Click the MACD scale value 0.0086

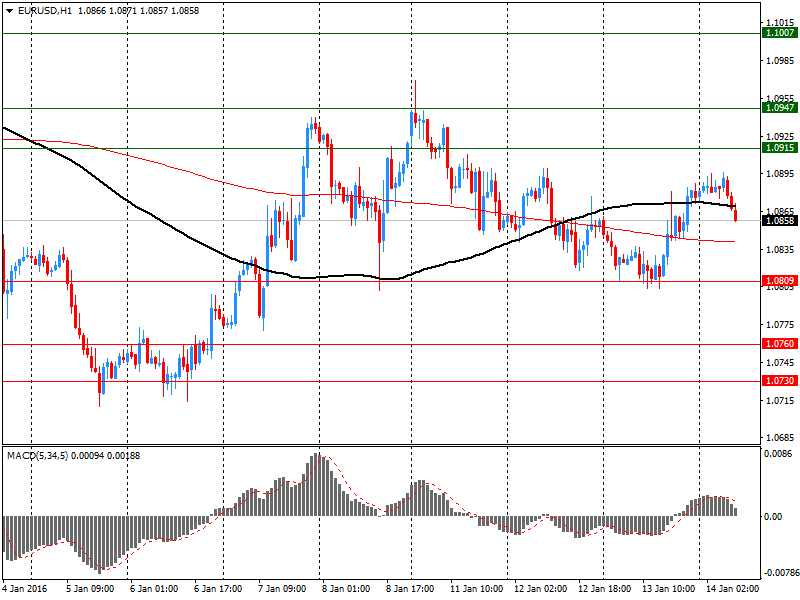pos(778,454)
